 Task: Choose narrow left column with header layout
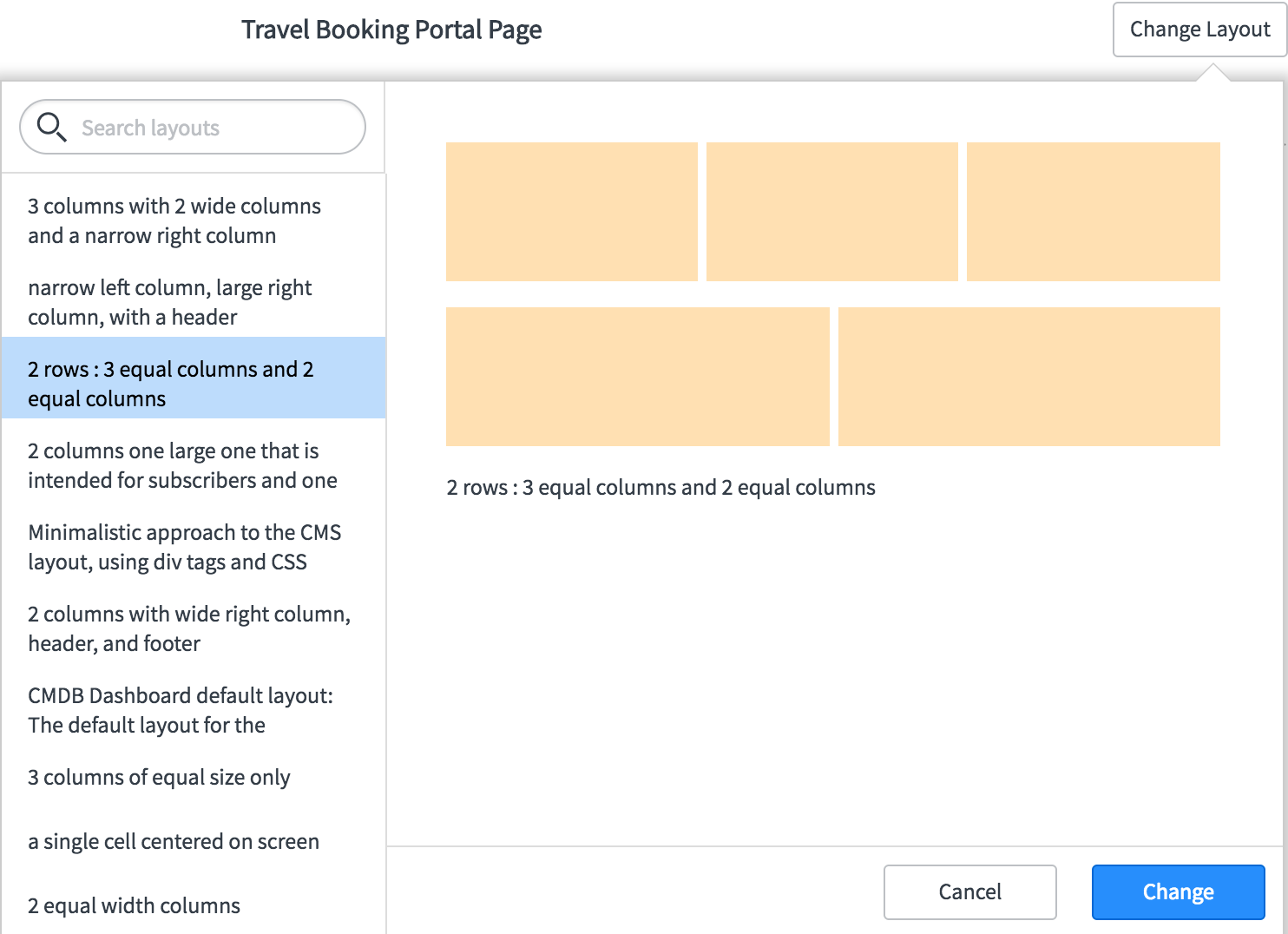(x=194, y=302)
